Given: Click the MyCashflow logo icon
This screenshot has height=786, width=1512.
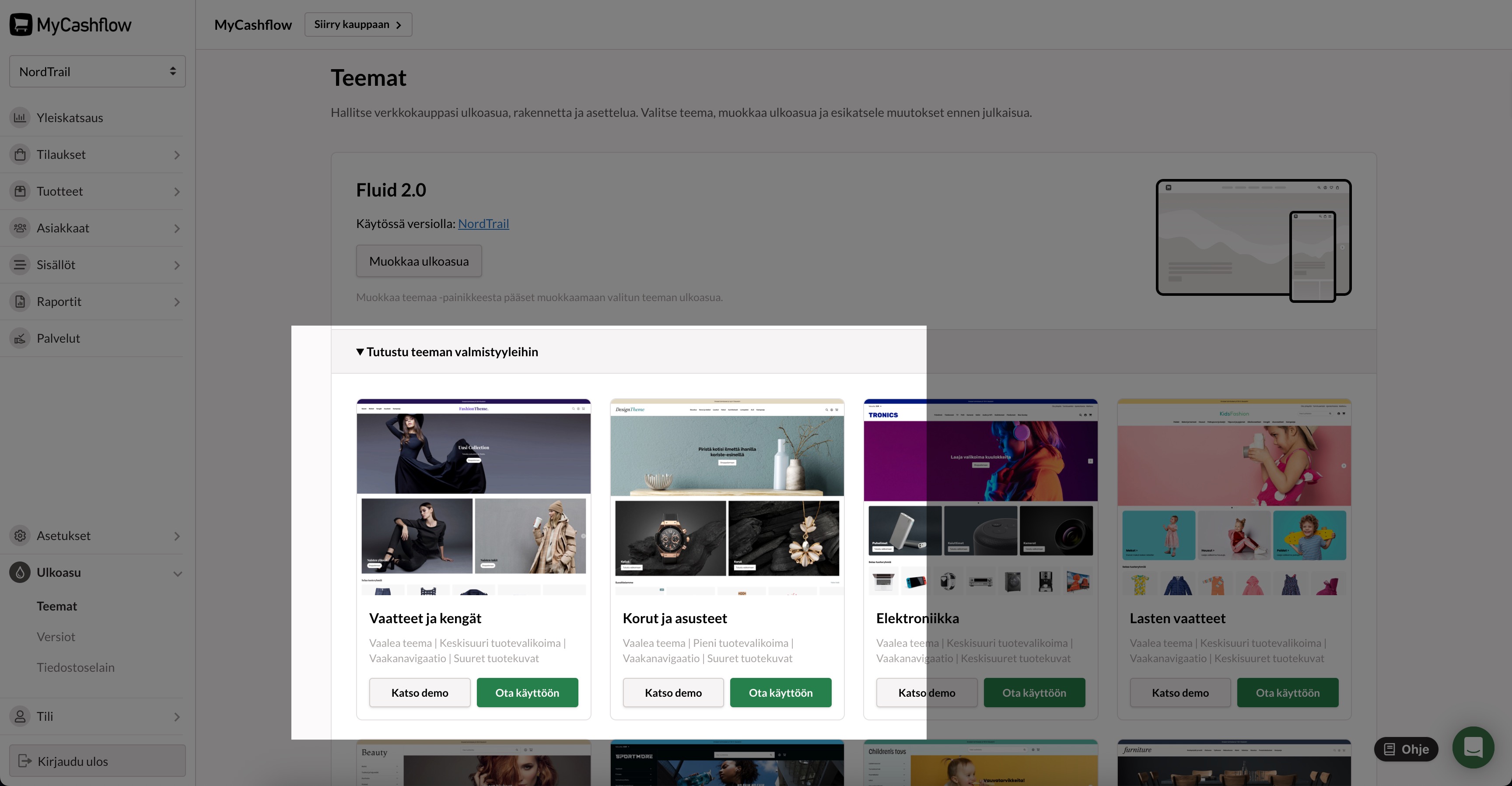Looking at the screenshot, I should 21,25.
